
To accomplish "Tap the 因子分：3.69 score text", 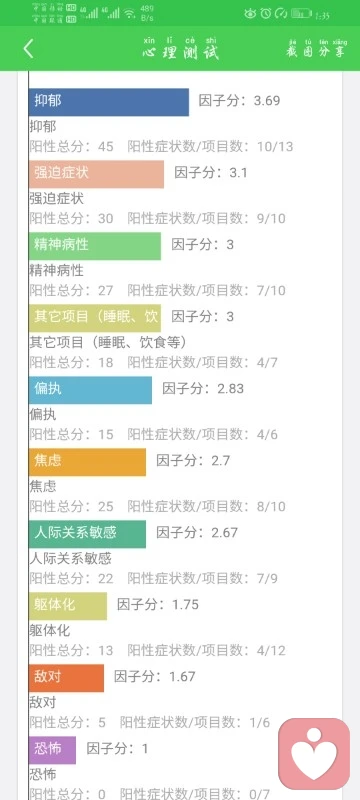I will (x=239, y=101).
